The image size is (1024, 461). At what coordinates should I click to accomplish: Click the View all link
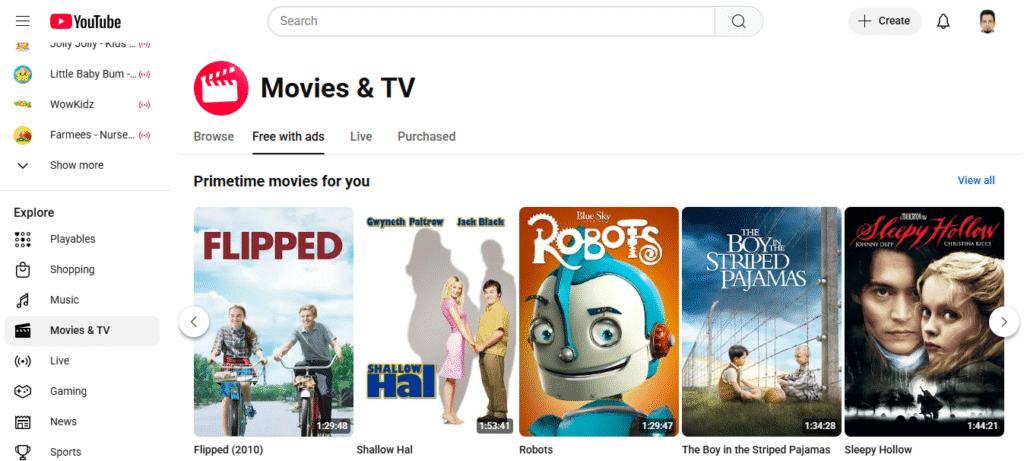(x=976, y=180)
